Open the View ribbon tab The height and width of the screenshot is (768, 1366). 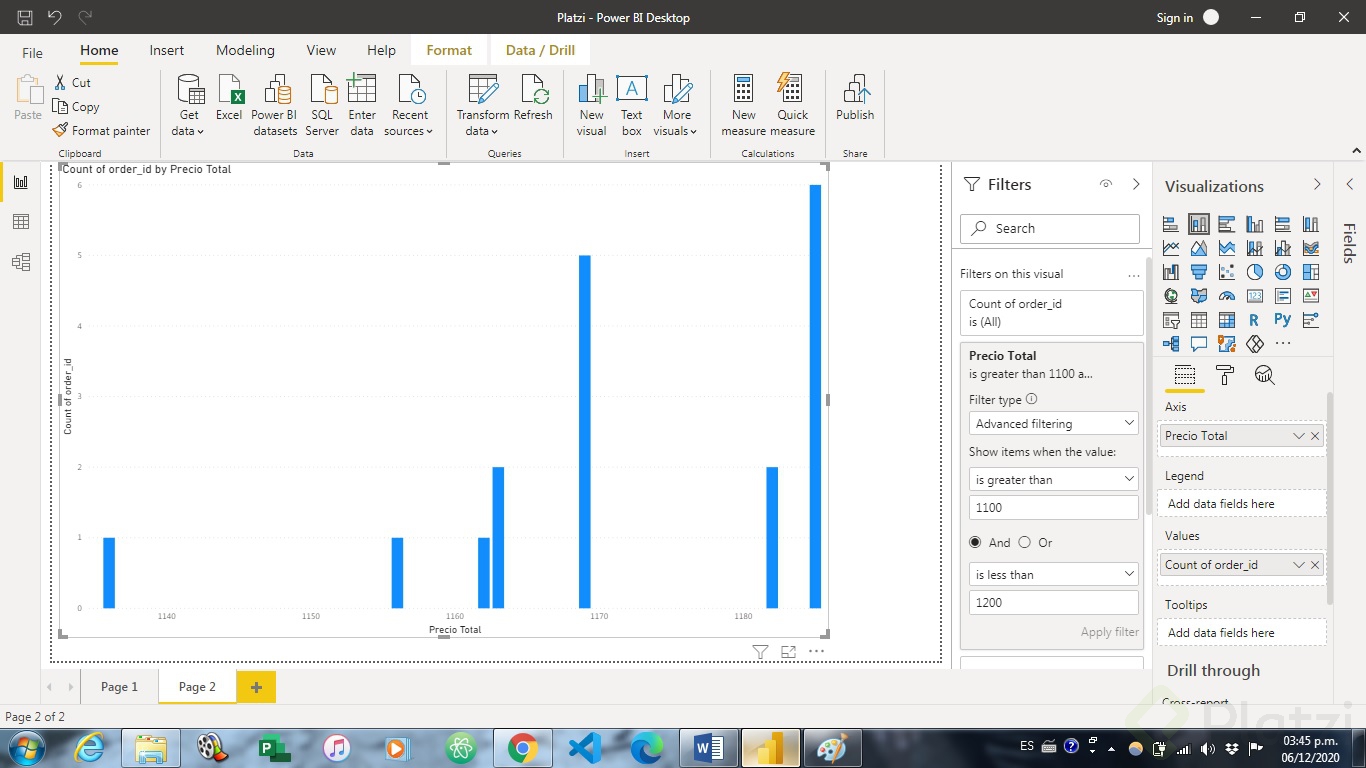[x=321, y=51]
